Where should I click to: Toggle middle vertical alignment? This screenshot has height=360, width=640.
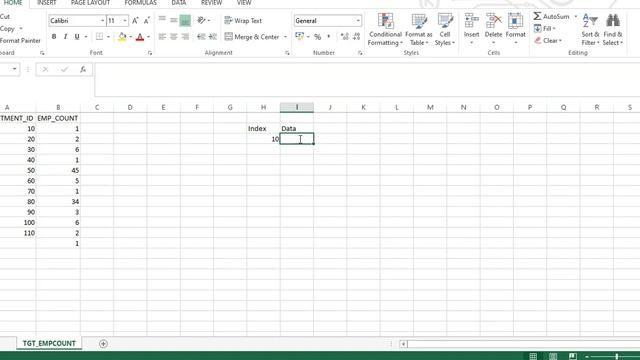(x=174, y=20)
